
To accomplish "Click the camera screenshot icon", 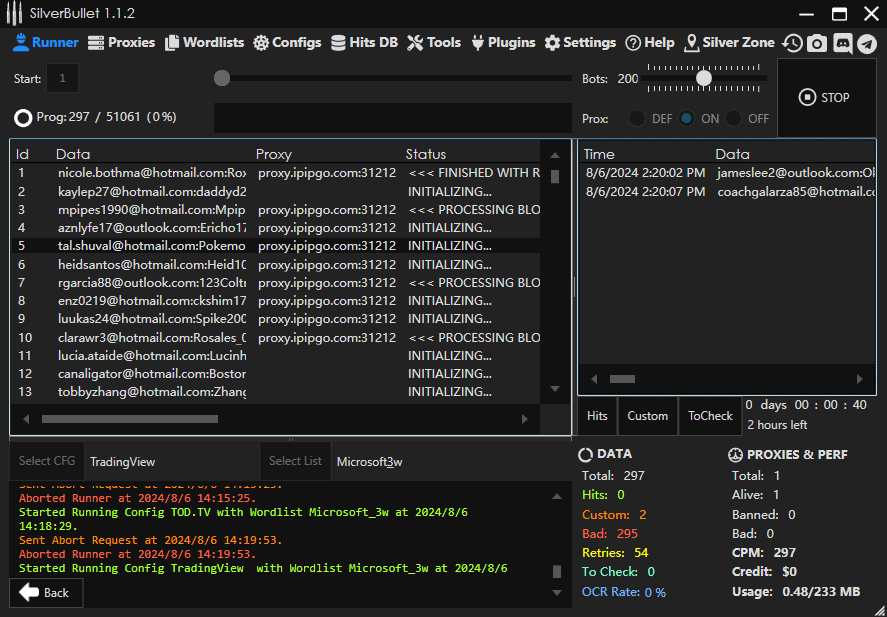I will tap(817, 43).
